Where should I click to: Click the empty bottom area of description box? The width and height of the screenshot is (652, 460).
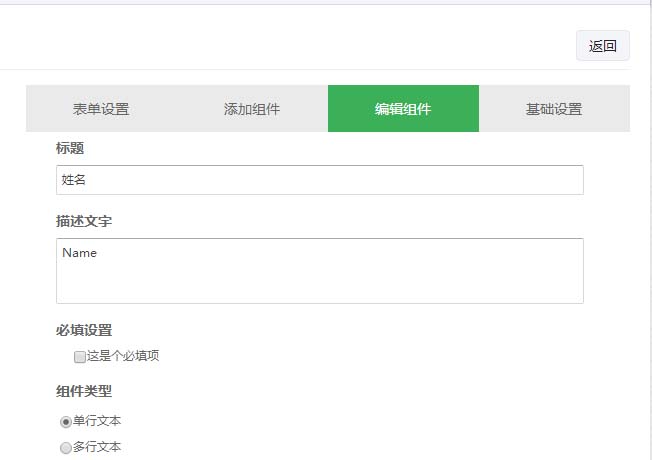pyautogui.click(x=320, y=290)
